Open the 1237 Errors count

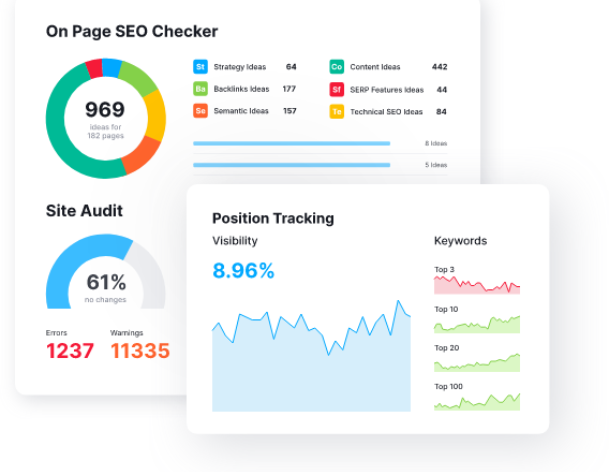click(70, 350)
